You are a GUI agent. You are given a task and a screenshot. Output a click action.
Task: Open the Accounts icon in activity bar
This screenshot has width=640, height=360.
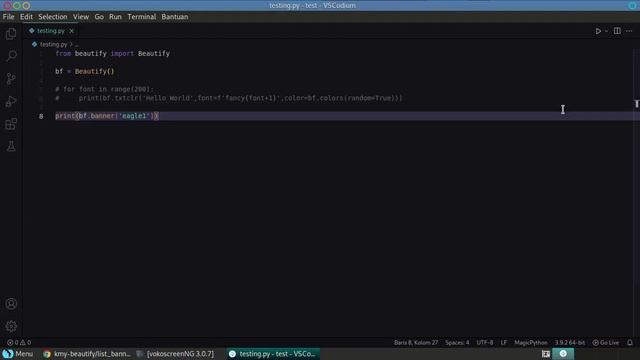11,304
